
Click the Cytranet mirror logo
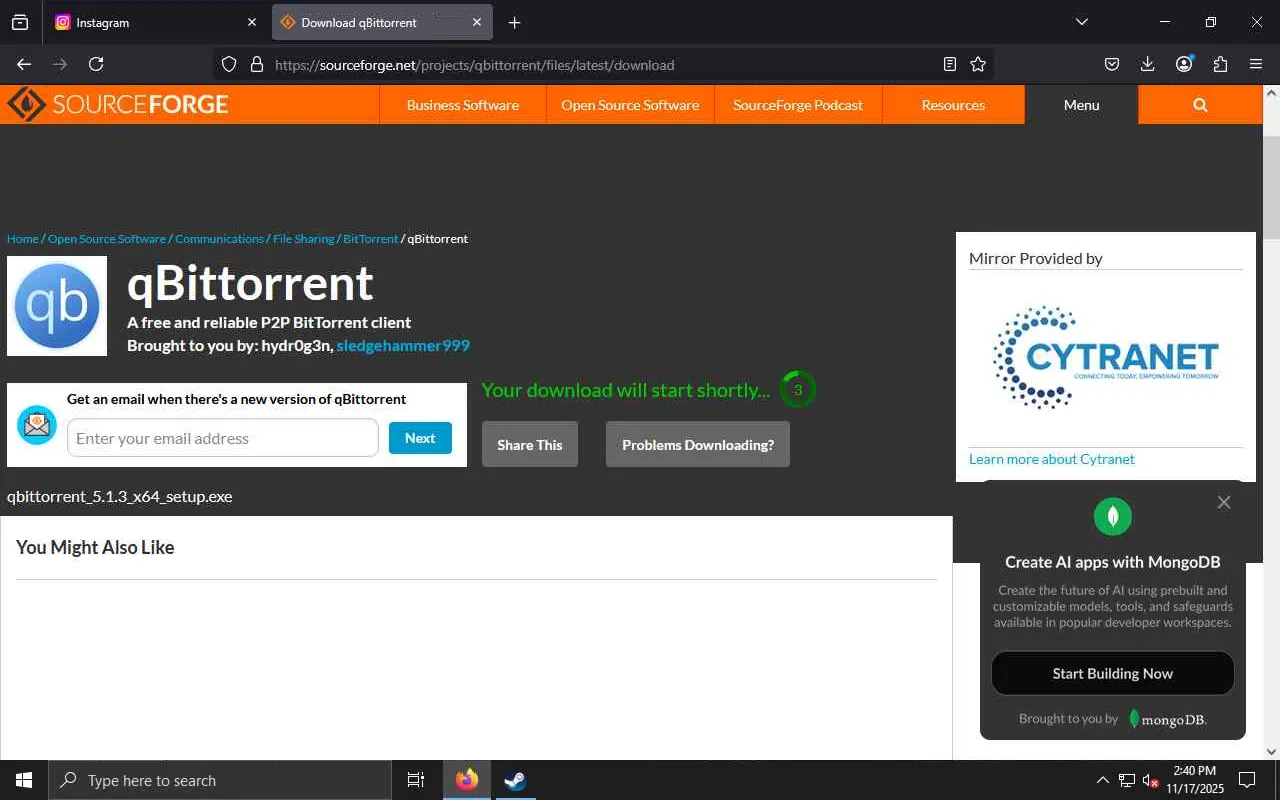tap(1106, 358)
